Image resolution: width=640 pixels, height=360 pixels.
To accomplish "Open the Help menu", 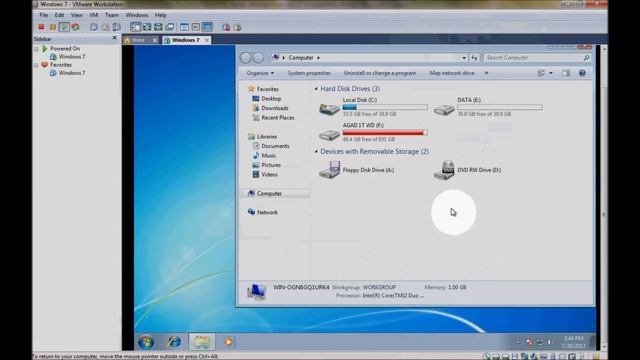I will tap(160, 15).
